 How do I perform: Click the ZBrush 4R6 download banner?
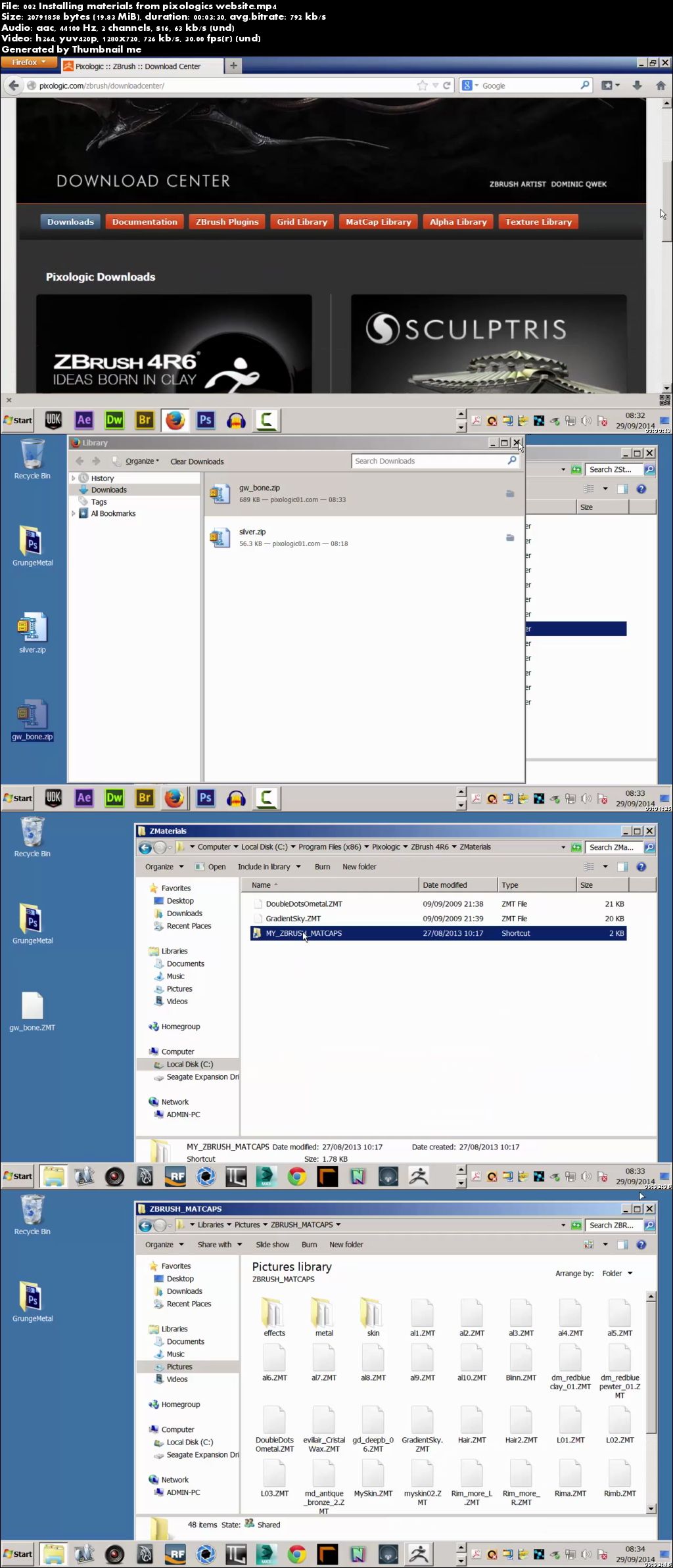(x=174, y=344)
